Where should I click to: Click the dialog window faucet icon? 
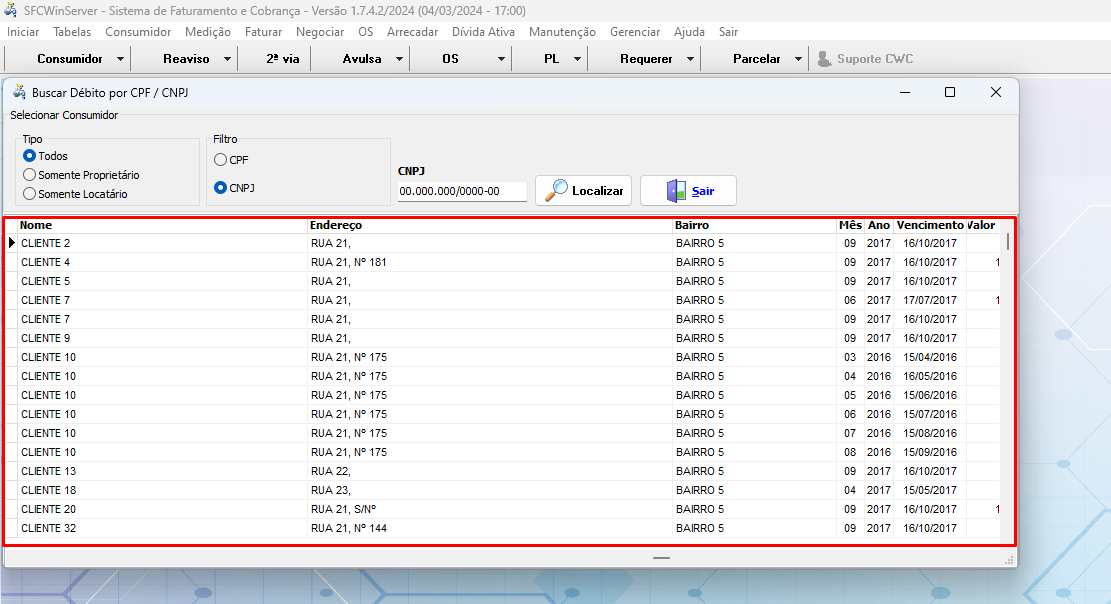coord(19,92)
